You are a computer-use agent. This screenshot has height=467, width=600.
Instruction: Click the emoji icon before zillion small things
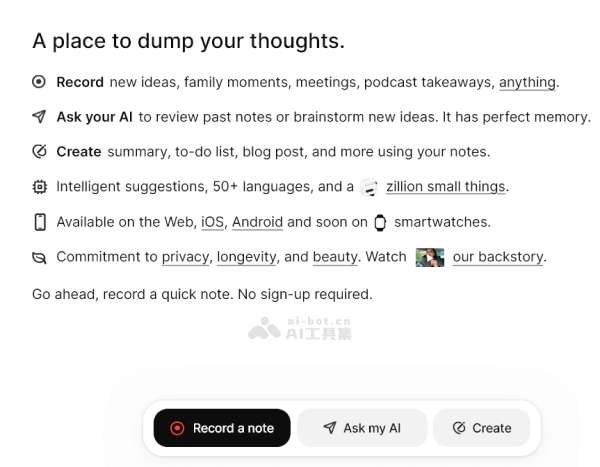[x=369, y=187]
